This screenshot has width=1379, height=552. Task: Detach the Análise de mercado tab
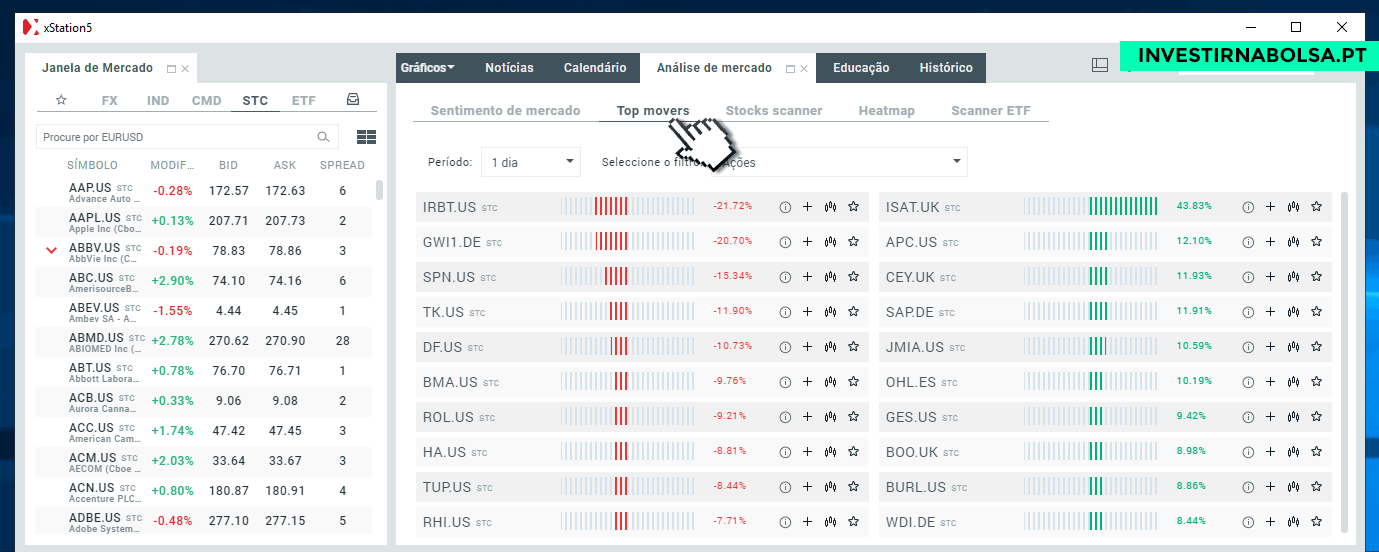point(790,69)
